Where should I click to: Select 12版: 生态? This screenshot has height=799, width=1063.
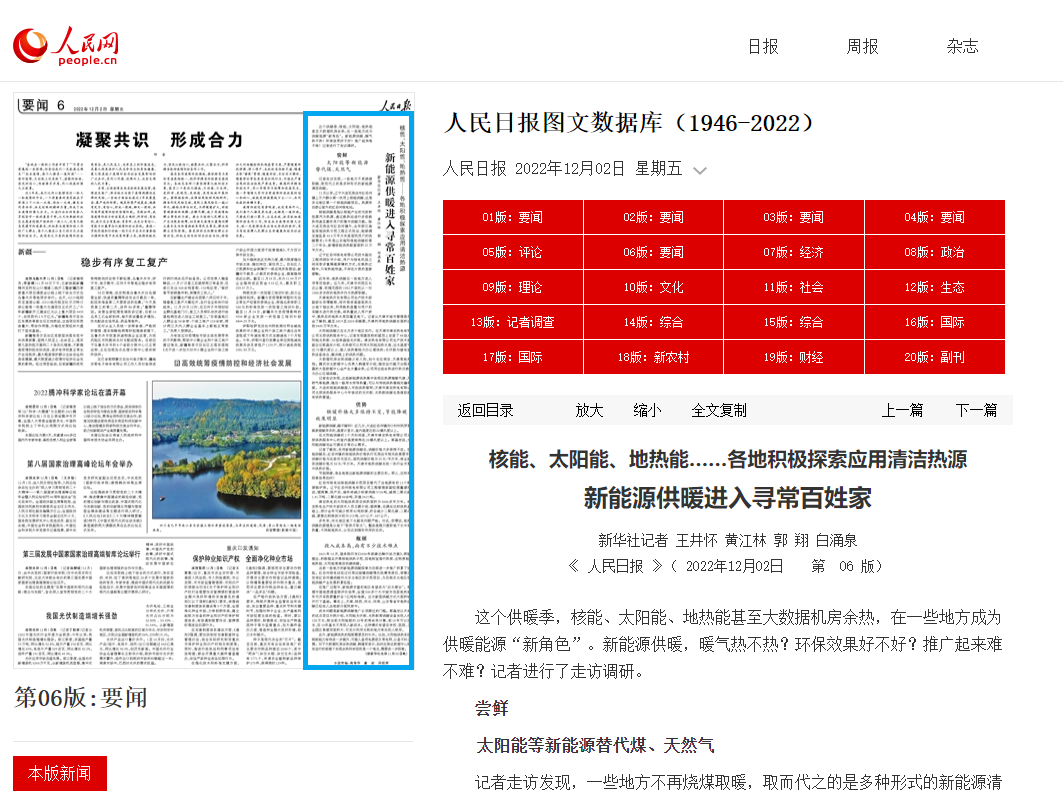934,287
